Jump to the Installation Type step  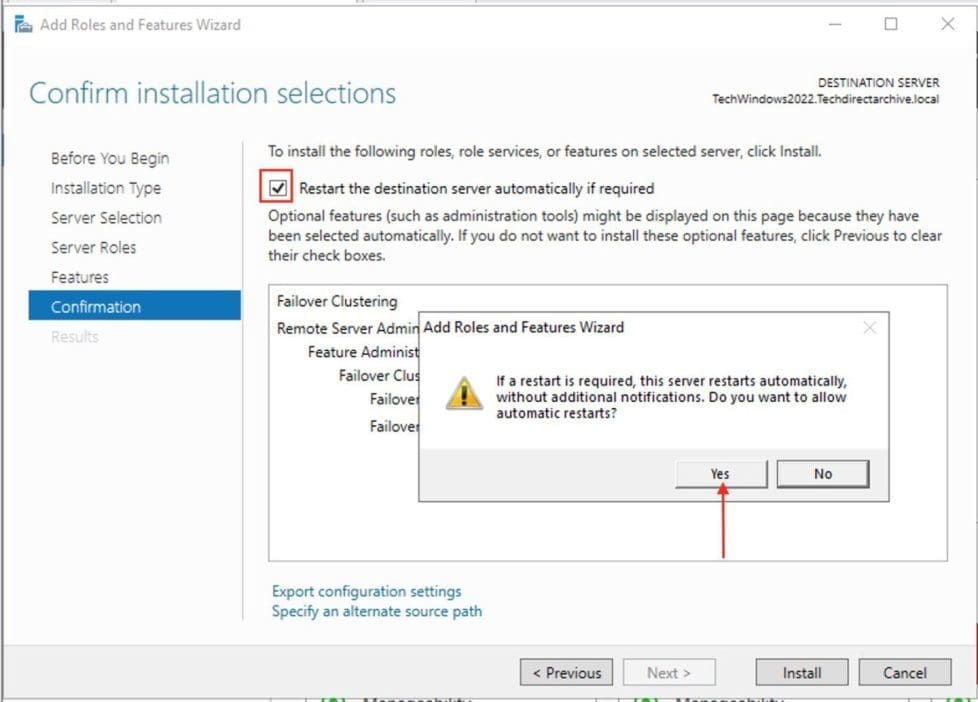pyautogui.click(x=106, y=188)
